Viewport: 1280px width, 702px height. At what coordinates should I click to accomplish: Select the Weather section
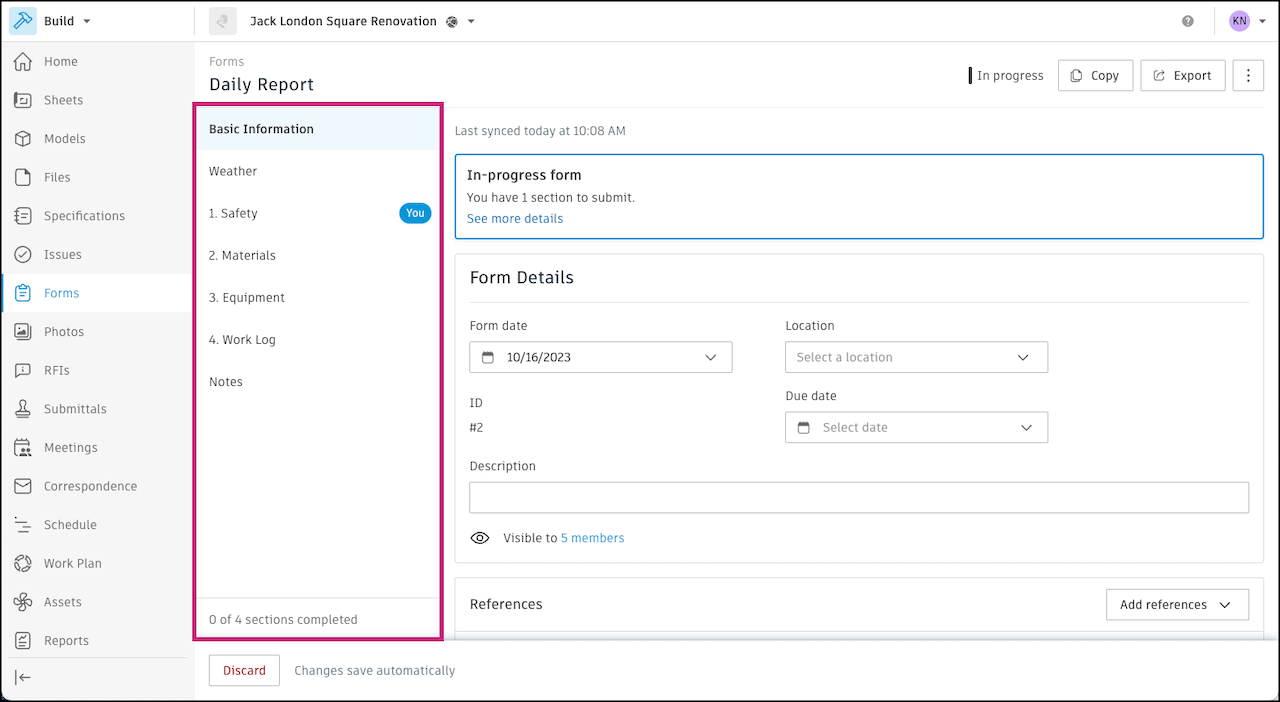[233, 171]
